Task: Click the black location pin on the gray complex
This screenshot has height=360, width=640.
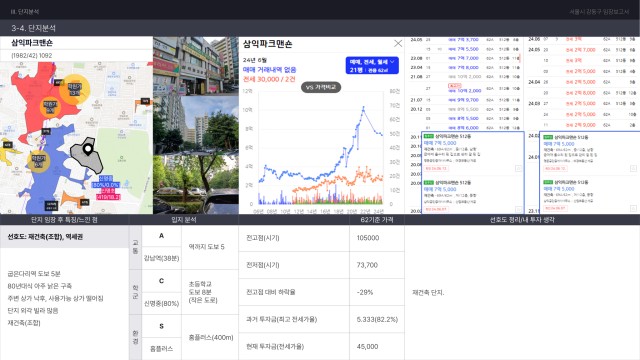Action: (88, 149)
